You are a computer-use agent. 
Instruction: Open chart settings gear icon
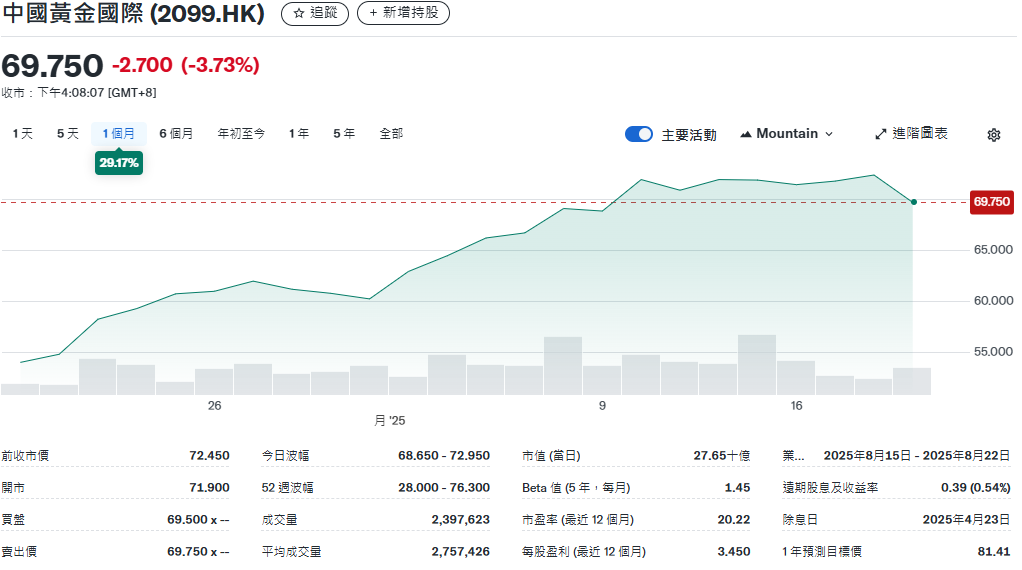pyautogui.click(x=993, y=135)
